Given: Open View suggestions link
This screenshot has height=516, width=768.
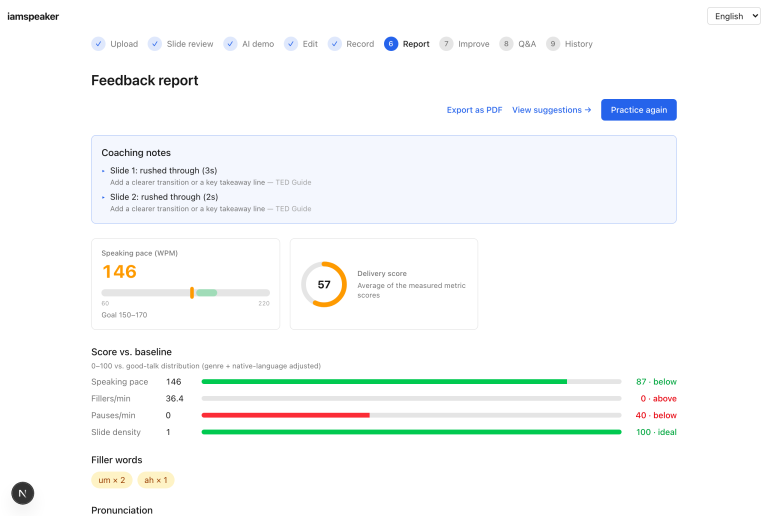Looking at the screenshot, I should click(x=552, y=110).
